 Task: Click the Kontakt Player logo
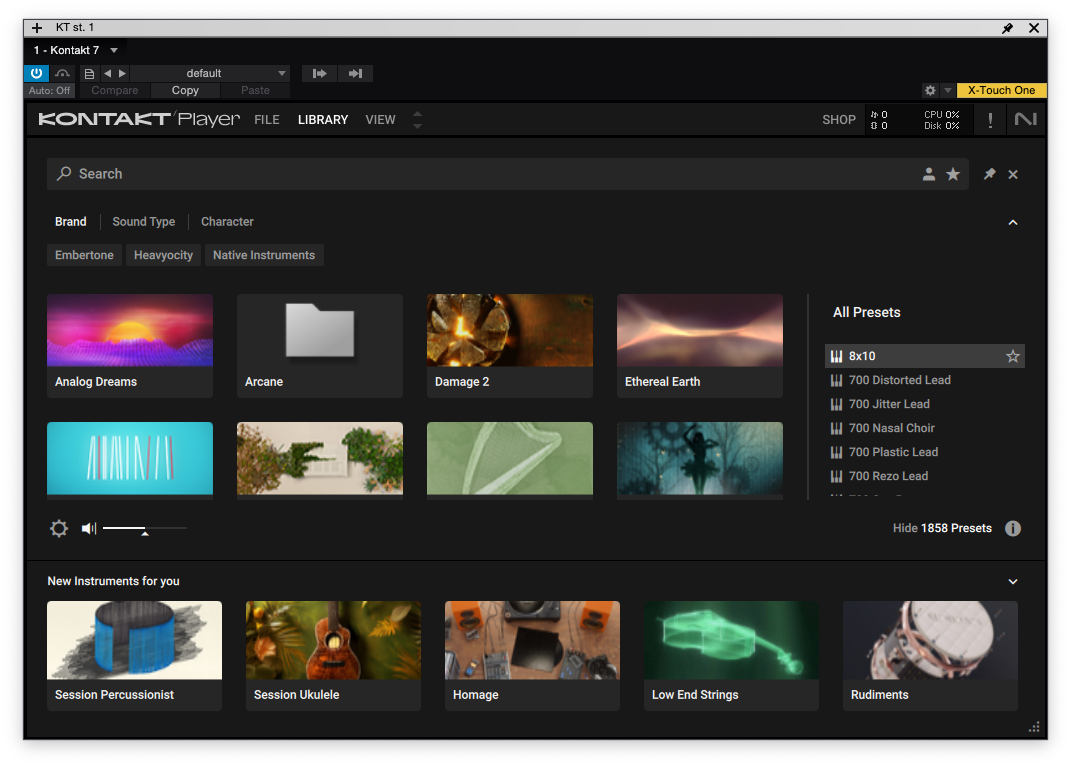click(x=139, y=119)
